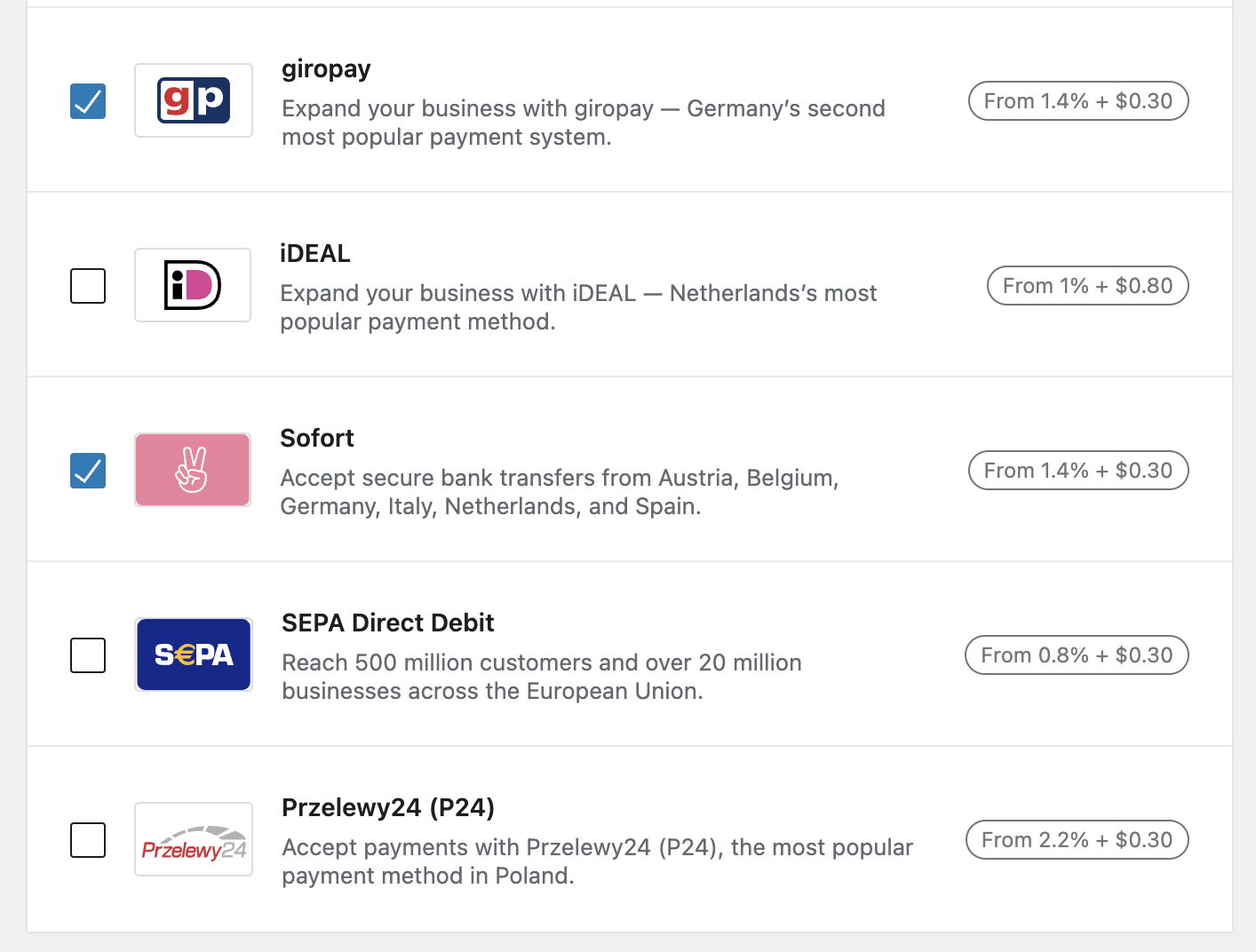Click the iDEAL logo icon
The image size is (1256, 952).
coord(193,285)
